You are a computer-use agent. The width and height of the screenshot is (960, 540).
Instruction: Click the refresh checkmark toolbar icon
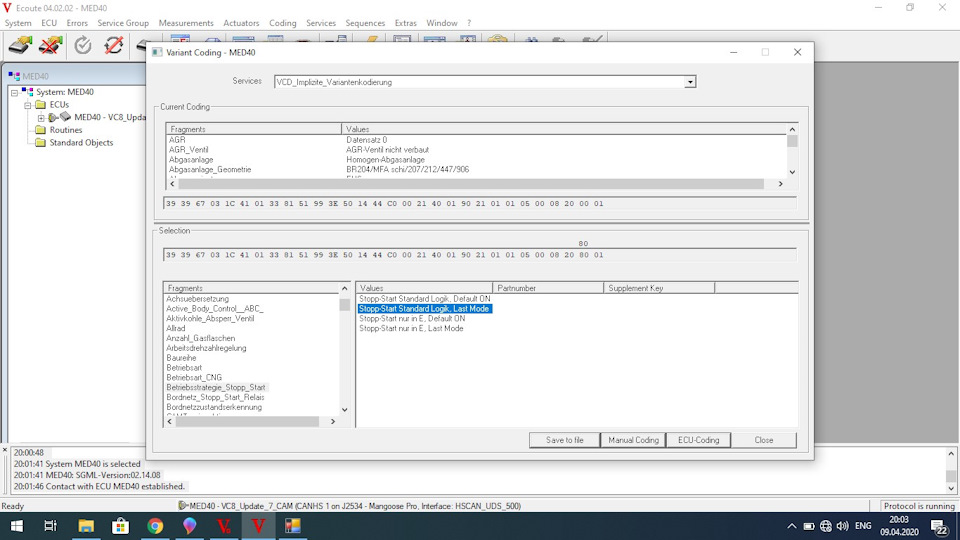coord(83,45)
